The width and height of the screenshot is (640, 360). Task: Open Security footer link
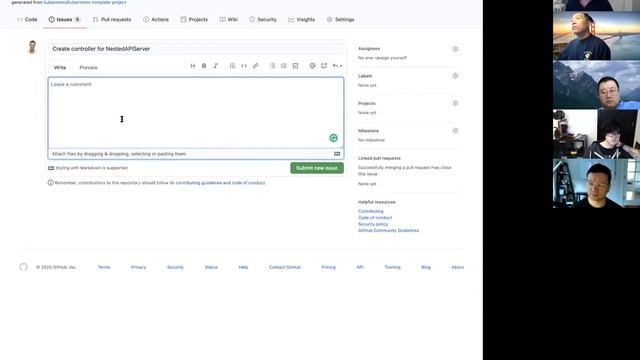click(x=175, y=267)
